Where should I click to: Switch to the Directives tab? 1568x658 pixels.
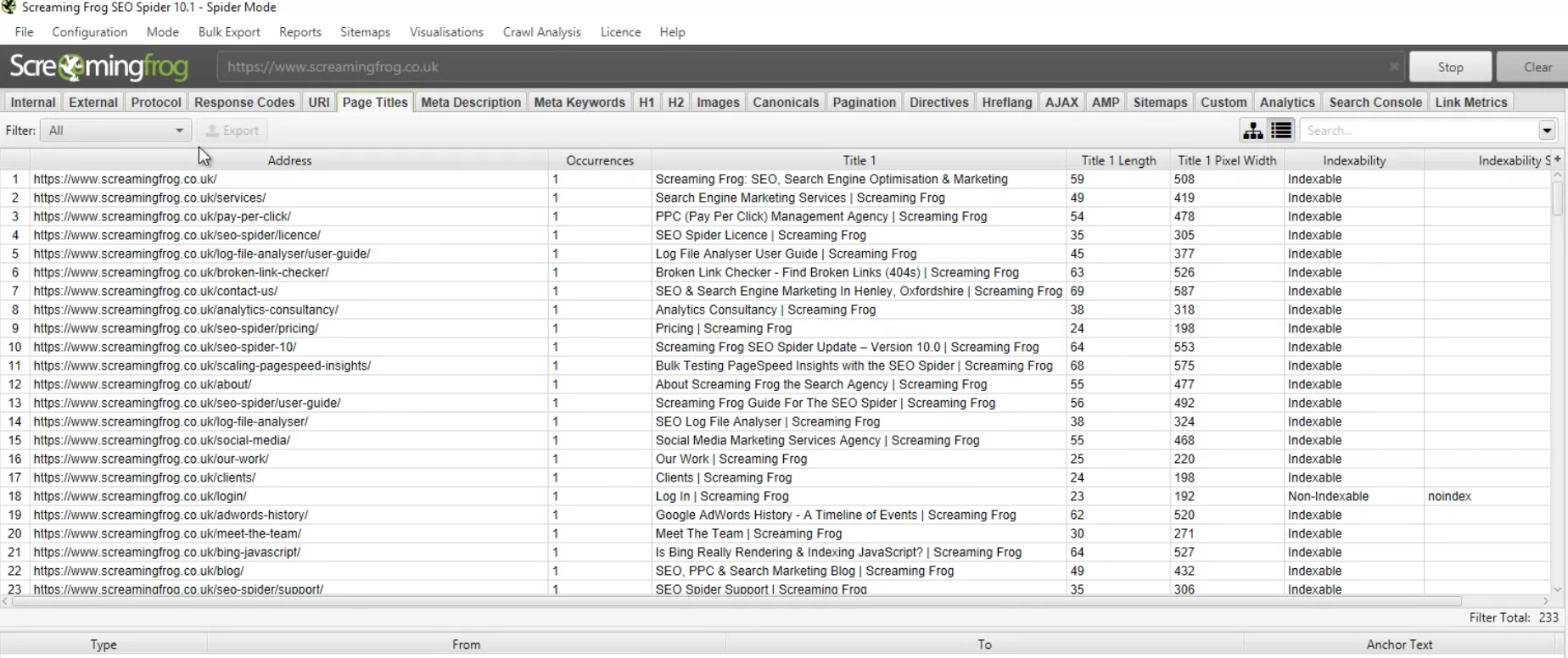(x=938, y=102)
